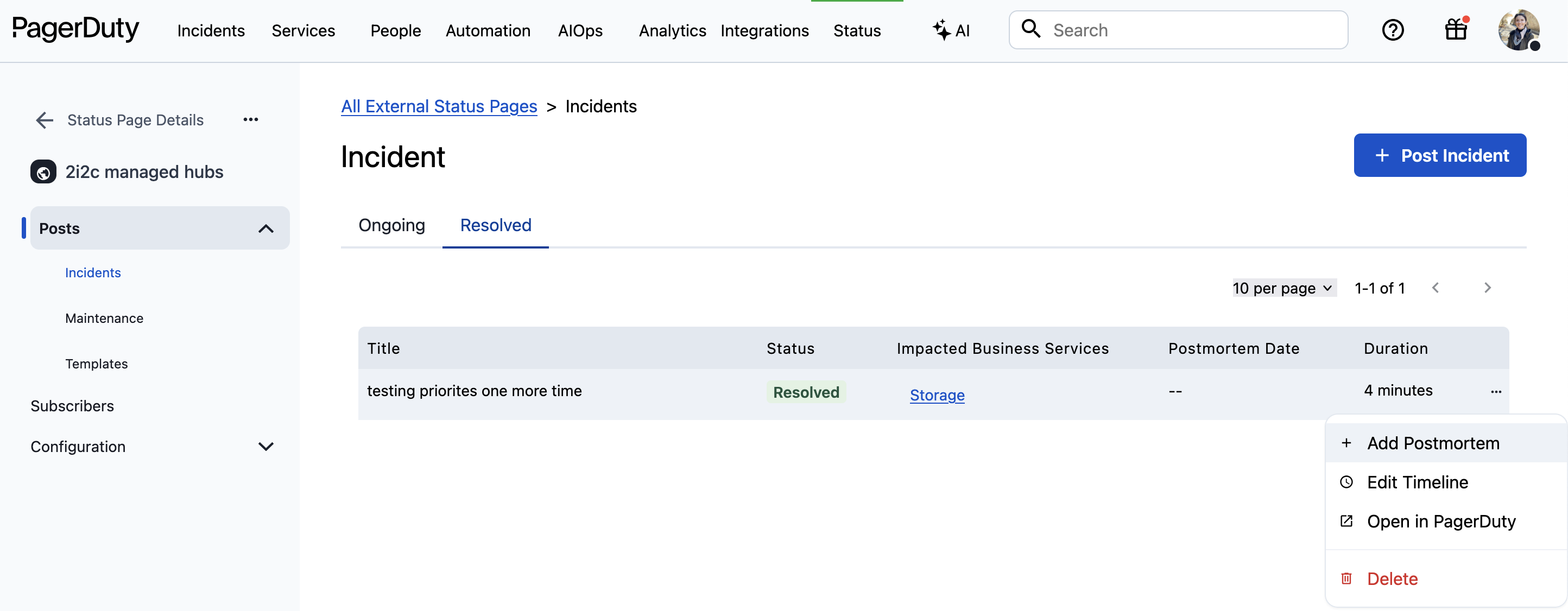This screenshot has height=611, width=1568.
Task: Click the PagerDuty logo
Action: 75,29
